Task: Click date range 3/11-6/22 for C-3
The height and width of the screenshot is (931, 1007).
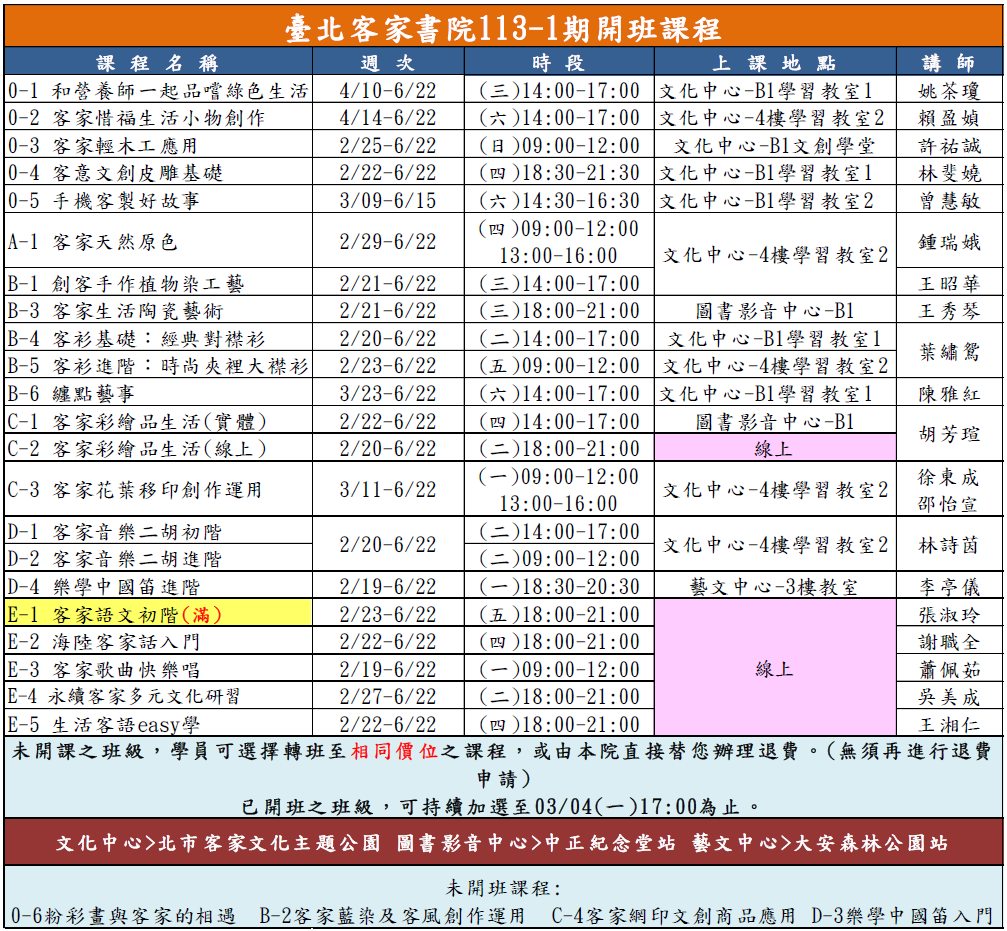Action: click(x=388, y=489)
